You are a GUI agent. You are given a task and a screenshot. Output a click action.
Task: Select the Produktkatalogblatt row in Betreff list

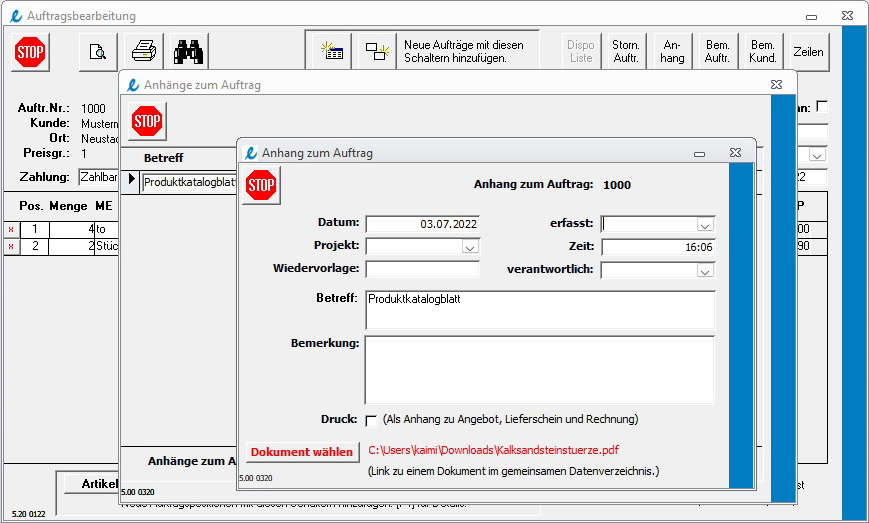pos(188,182)
